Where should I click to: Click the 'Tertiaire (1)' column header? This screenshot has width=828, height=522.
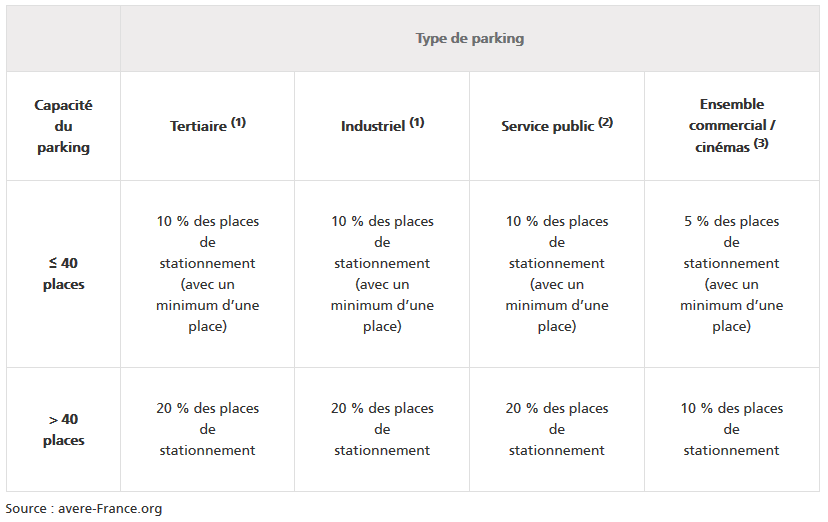(208, 126)
